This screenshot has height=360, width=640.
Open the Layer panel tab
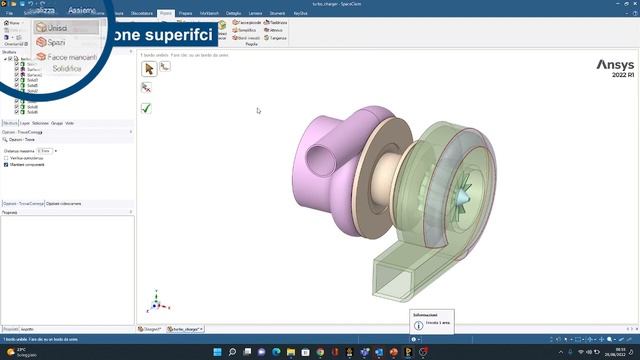[x=25, y=123]
